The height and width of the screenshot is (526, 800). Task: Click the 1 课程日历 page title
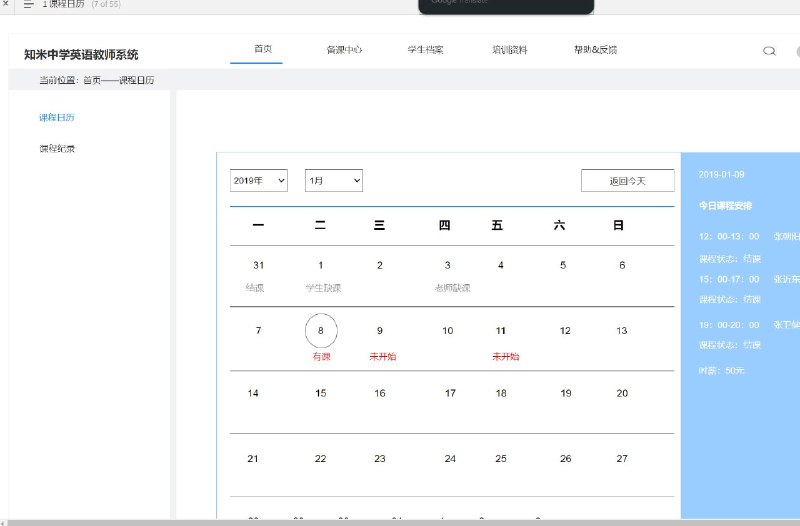click(x=63, y=4)
